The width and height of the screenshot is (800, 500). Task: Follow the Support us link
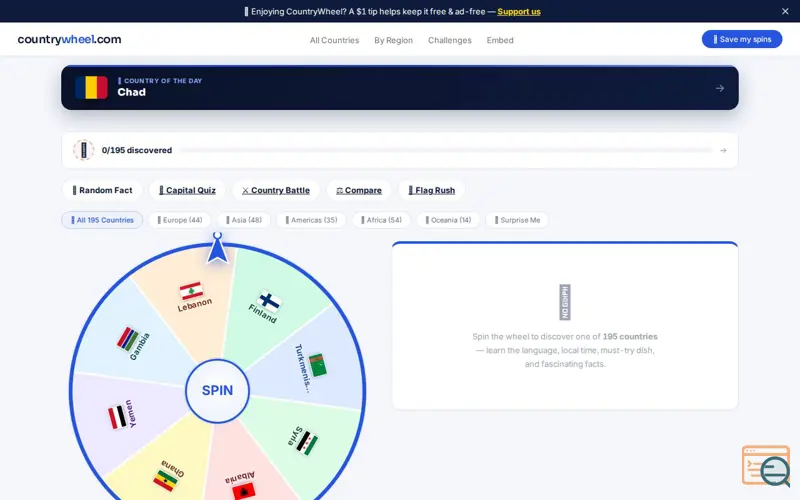pos(518,11)
